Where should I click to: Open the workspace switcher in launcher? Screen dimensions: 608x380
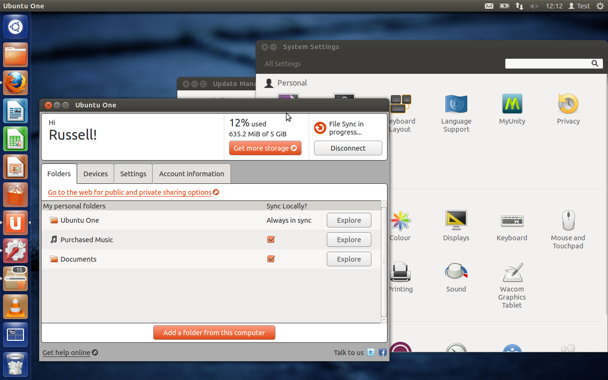[16, 334]
